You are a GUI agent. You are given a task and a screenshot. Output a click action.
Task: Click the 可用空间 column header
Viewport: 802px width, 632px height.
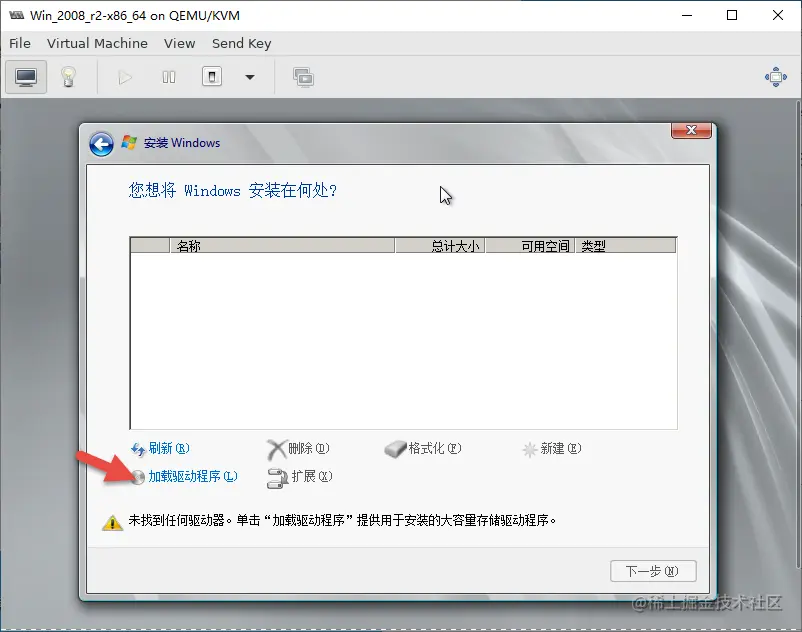(x=530, y=246)
